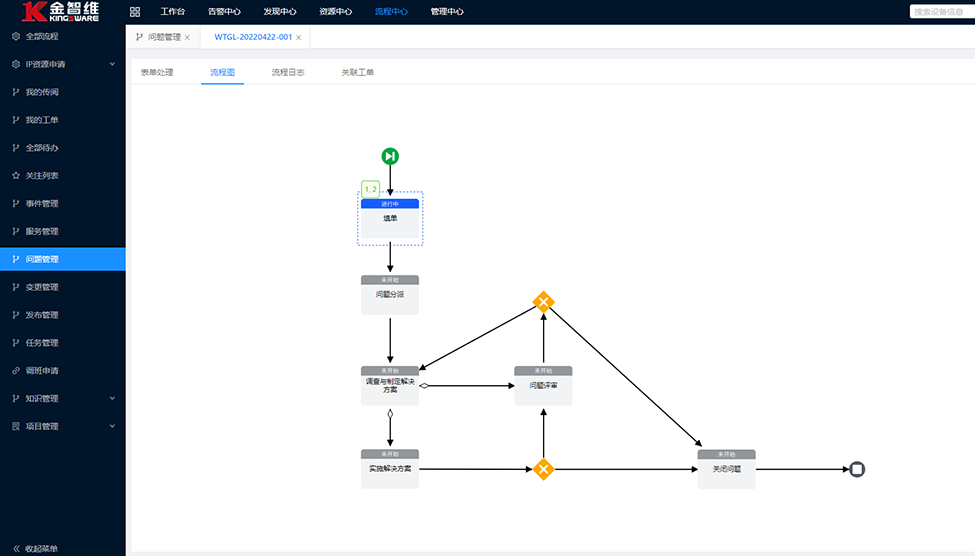This screenshot has width=975, height=556.
Task: Open 全部待办 sidebar item
Action: tap(63, 148)
